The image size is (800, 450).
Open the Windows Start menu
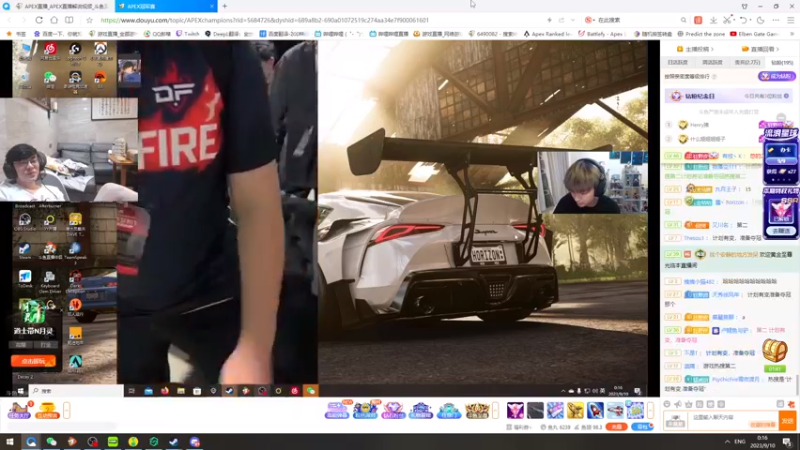[10, 442]
